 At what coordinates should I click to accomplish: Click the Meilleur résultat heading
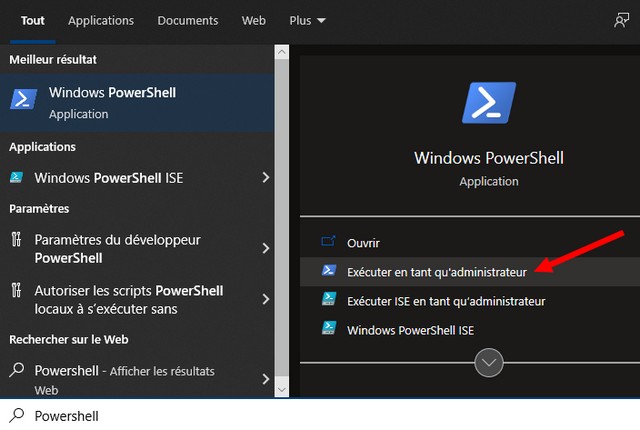coord(53,60)
